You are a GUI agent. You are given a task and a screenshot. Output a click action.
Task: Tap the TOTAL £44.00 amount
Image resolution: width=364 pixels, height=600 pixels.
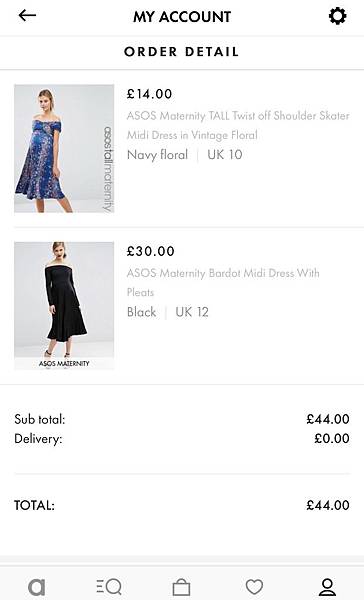coord(328,505)
